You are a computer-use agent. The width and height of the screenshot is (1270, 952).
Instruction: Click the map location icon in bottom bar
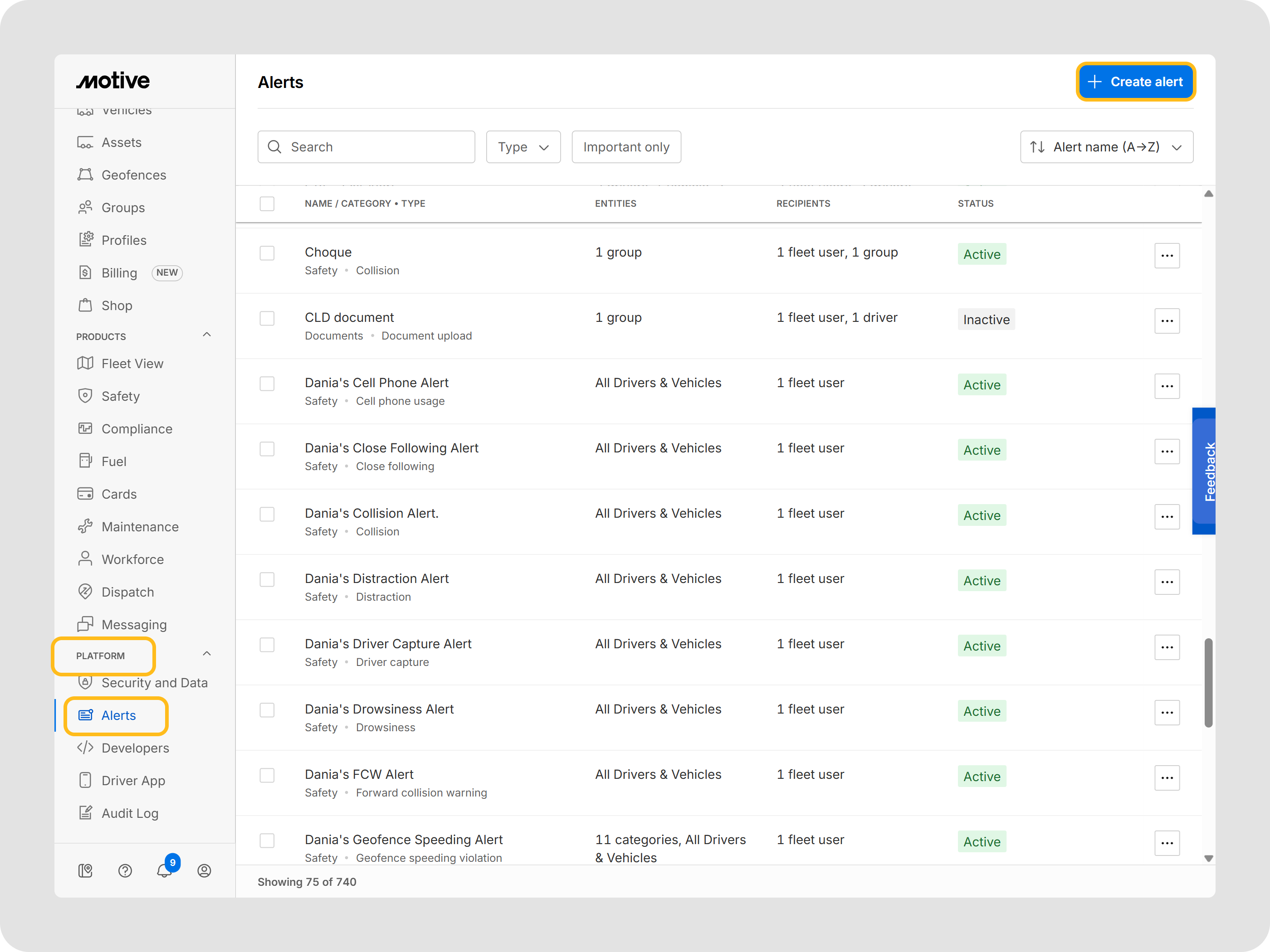click(x=85, y=870)
